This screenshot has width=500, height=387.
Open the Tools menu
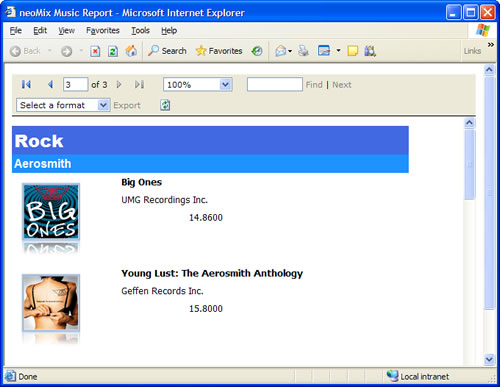click(140, 31)
